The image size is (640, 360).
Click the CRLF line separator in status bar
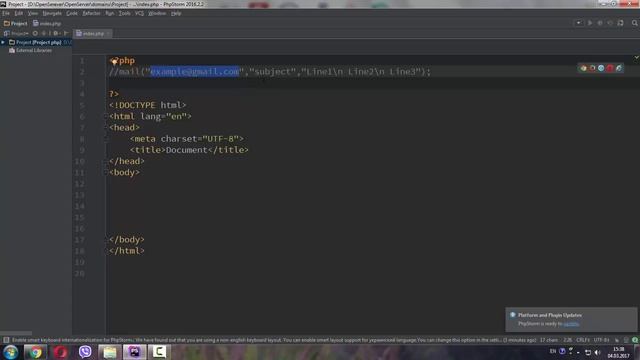(582, 340)
